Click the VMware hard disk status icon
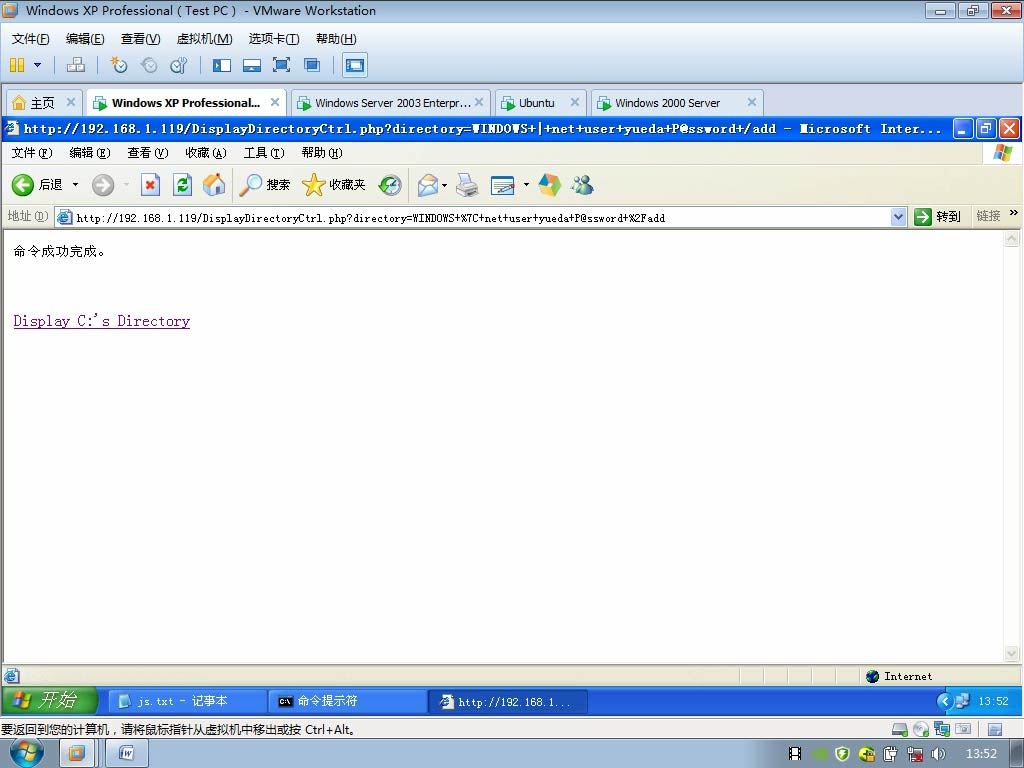Screen dimensions: 1024x768 click(x=900, y=729)
